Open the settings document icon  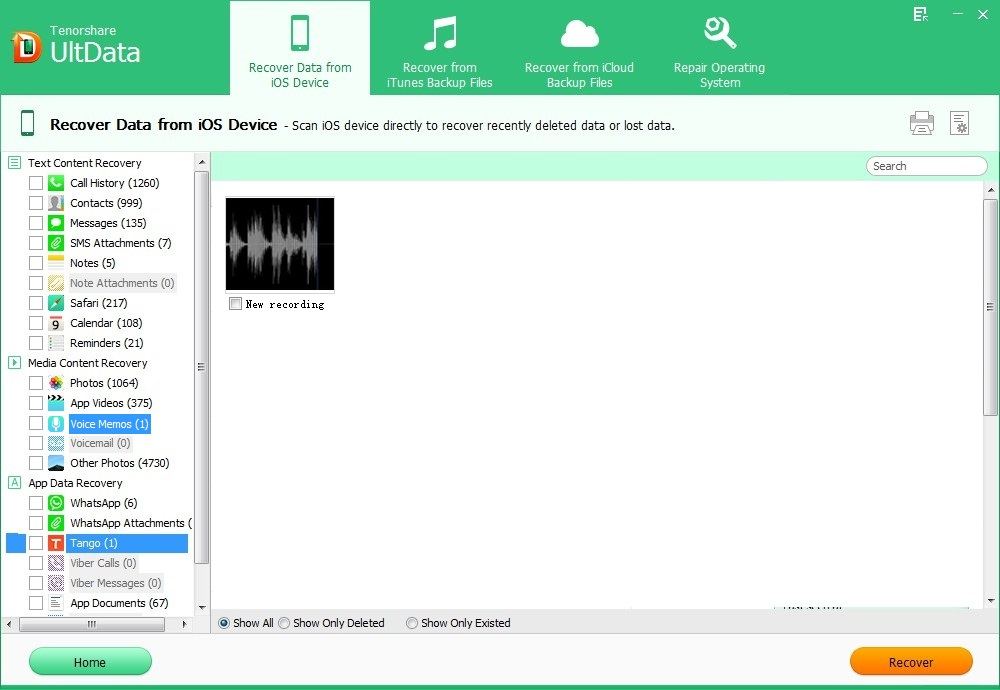tap(959, 122)
